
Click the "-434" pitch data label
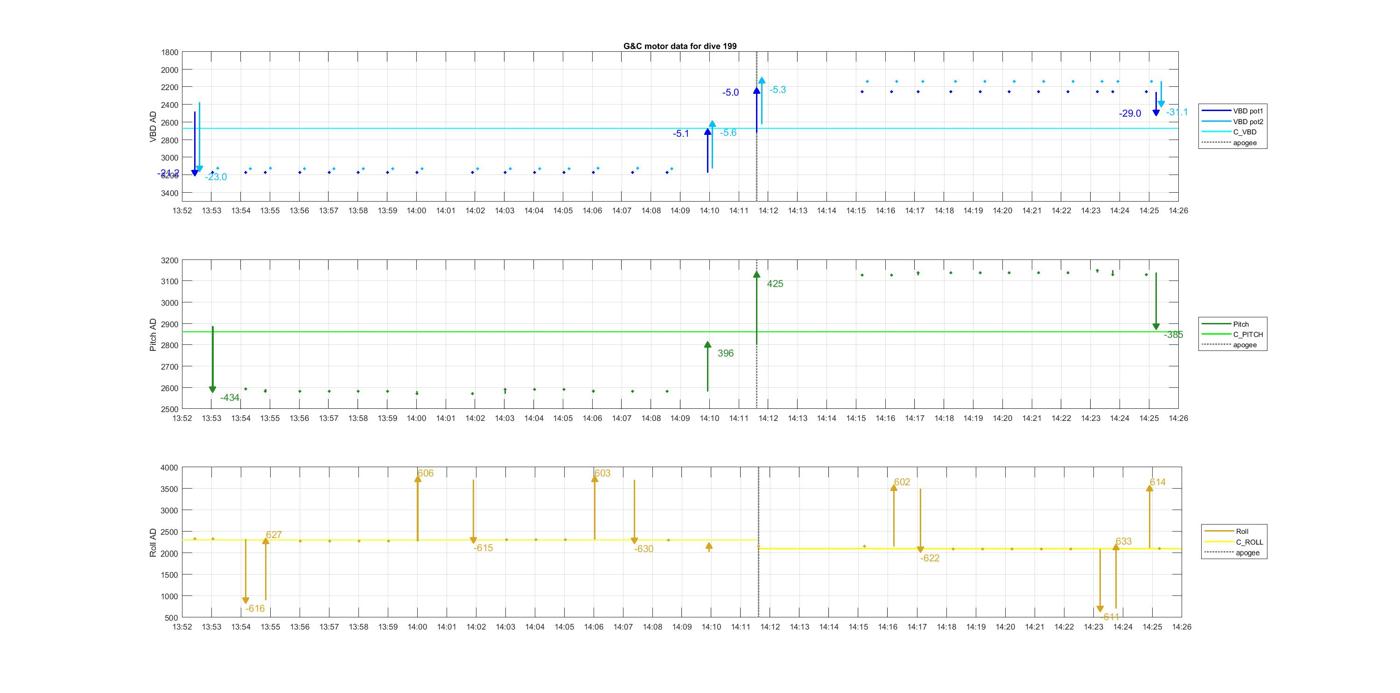click(230, 398)
